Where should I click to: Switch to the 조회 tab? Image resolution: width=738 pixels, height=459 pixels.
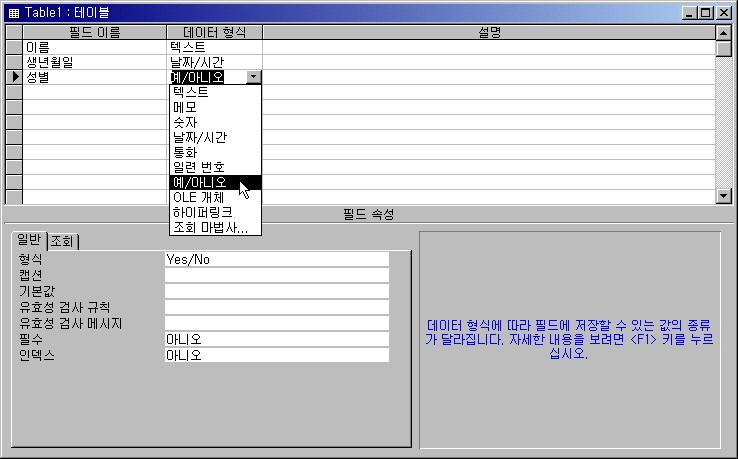[x=64, y=240]
